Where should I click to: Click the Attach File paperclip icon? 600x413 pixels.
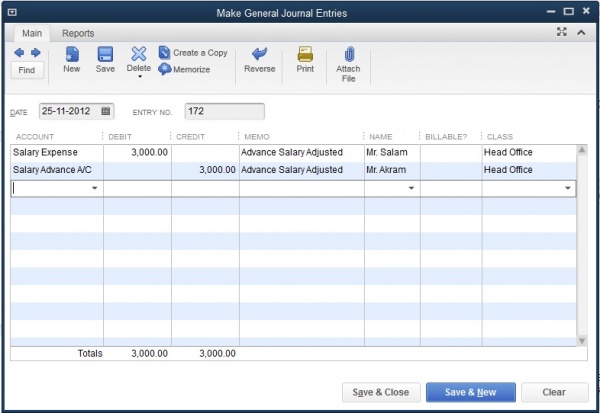(x=348, y=54)
